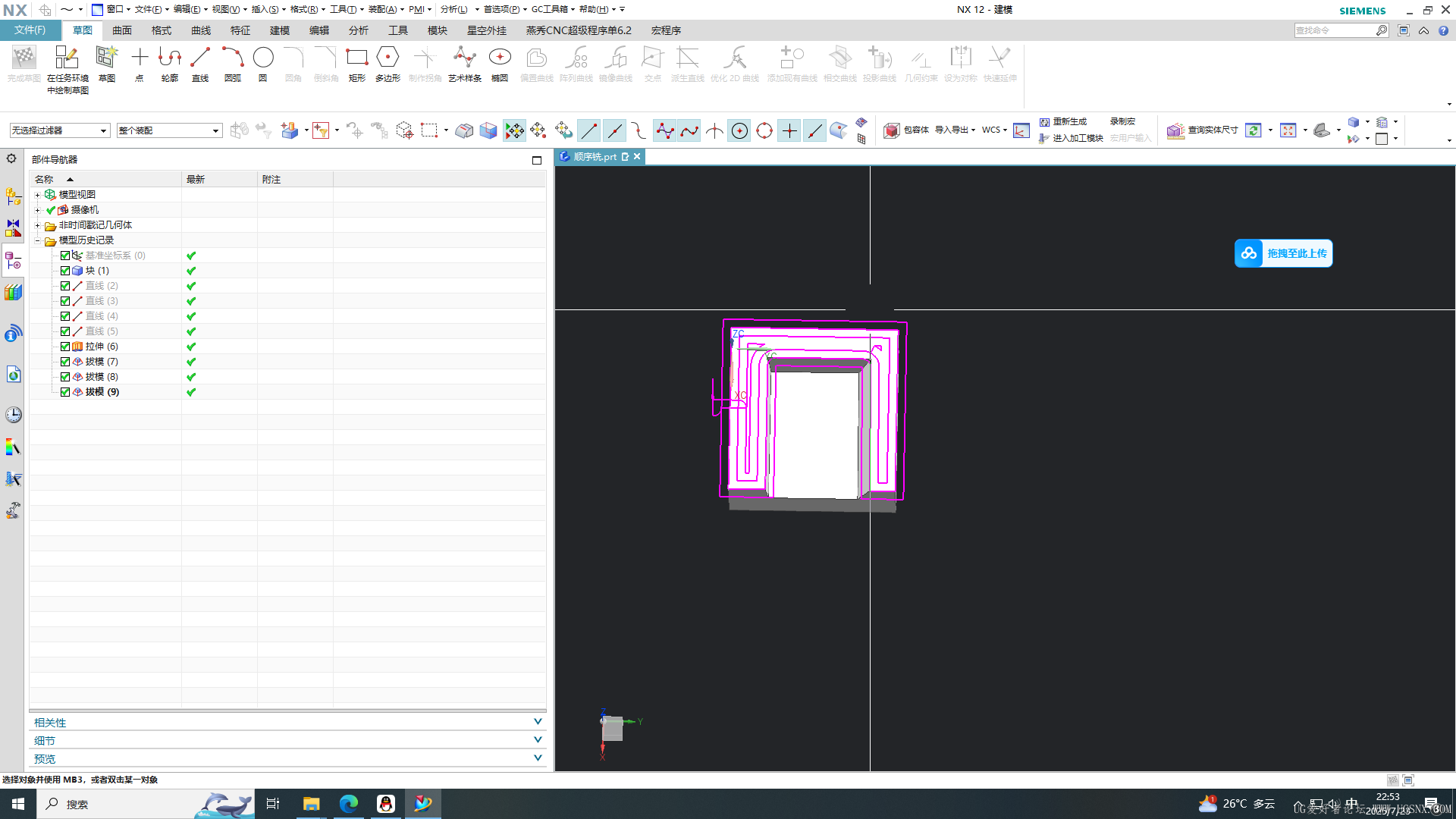The height and width of the screenshot is (819, 1456).
Task: Select the Ellipse (椭圆) tool
Action: tap(500, 64)
